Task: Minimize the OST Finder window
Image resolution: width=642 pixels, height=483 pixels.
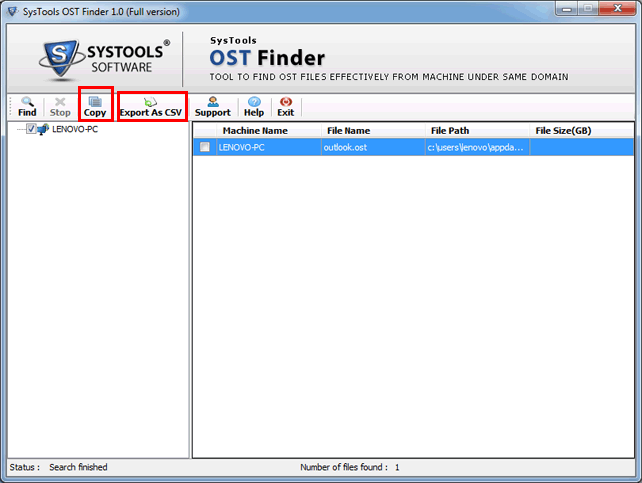Action: (x=567, y=9)
